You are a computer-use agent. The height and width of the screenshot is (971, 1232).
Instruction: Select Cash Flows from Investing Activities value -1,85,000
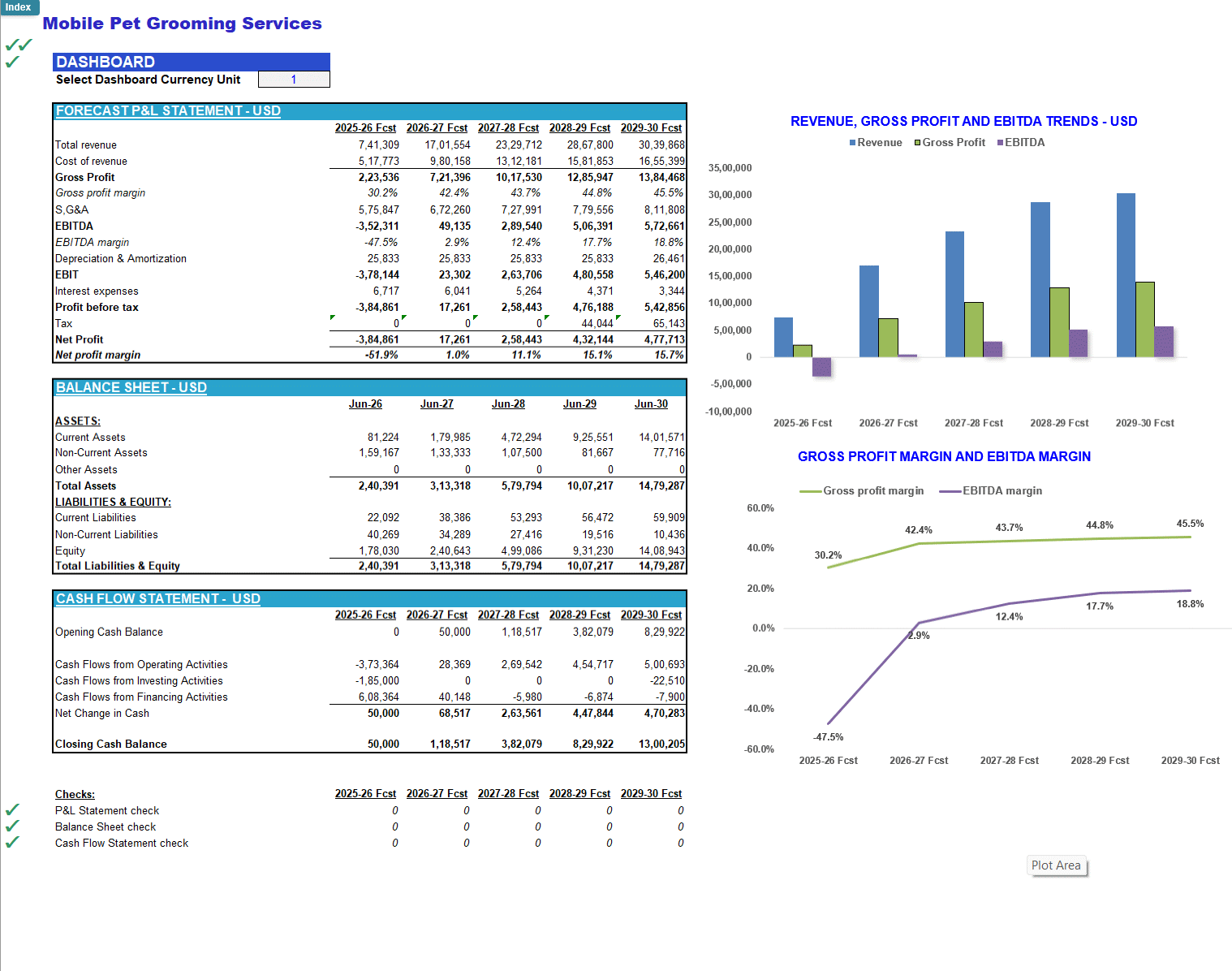click(x=377, y=681)
